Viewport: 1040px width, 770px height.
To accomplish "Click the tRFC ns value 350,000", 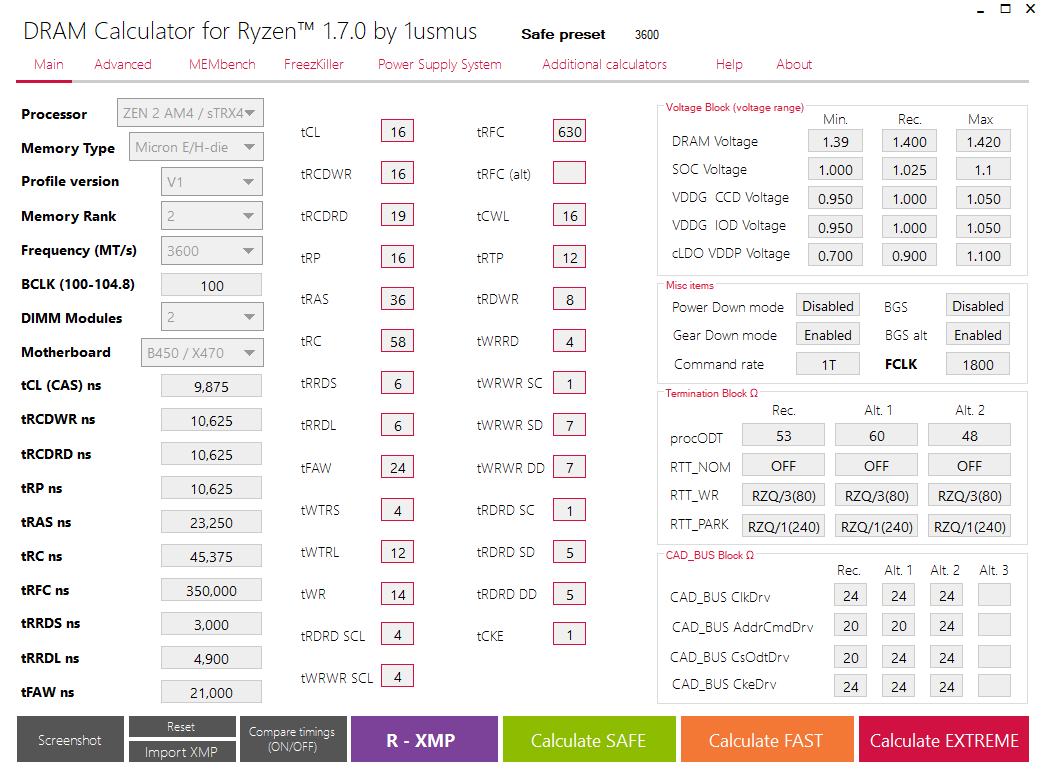I will pos(212,590).
